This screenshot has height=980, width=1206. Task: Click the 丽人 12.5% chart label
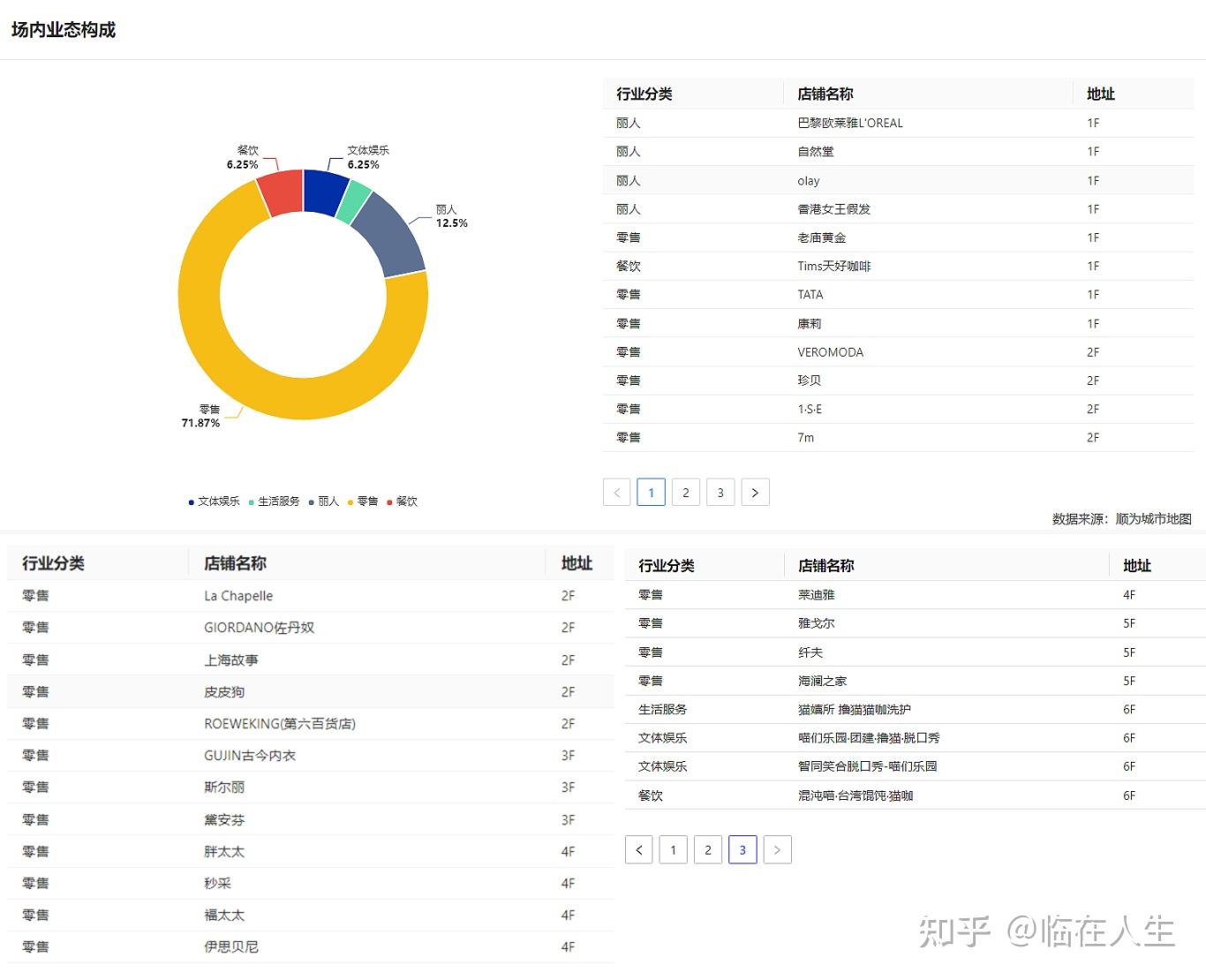[451, 216]
